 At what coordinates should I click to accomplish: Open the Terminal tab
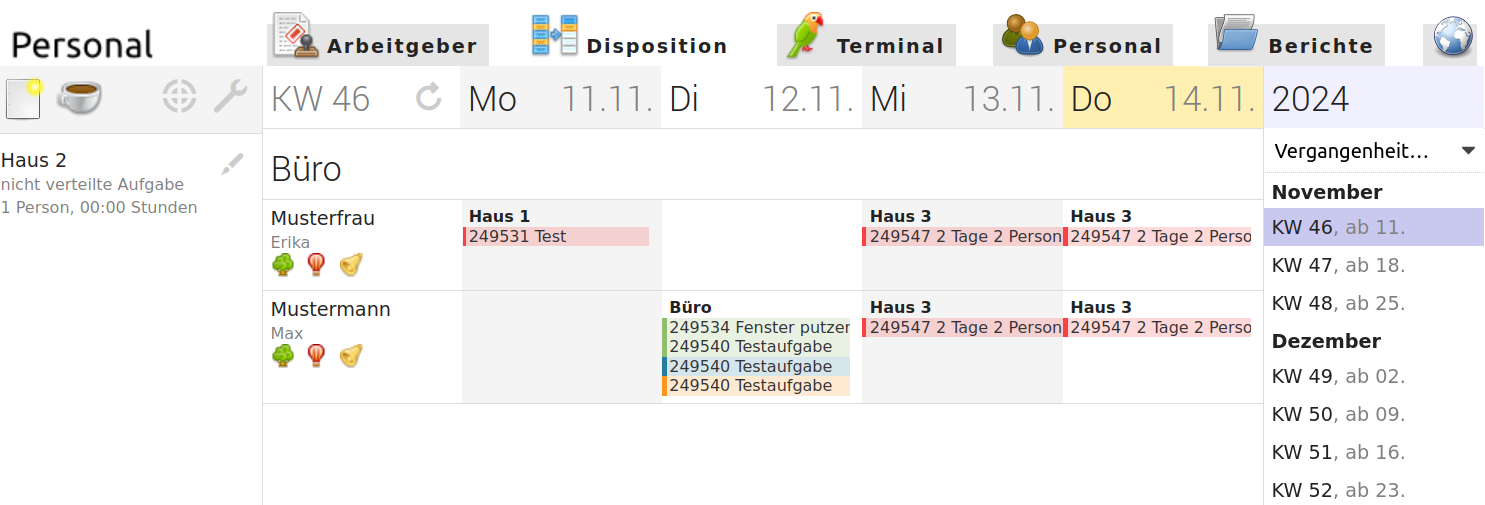866,42
